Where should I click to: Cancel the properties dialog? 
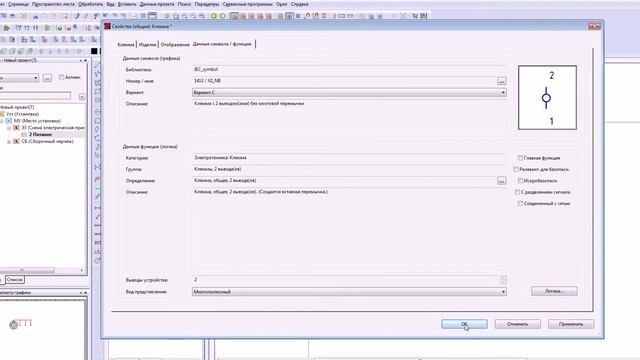click(x=518, y=324)
